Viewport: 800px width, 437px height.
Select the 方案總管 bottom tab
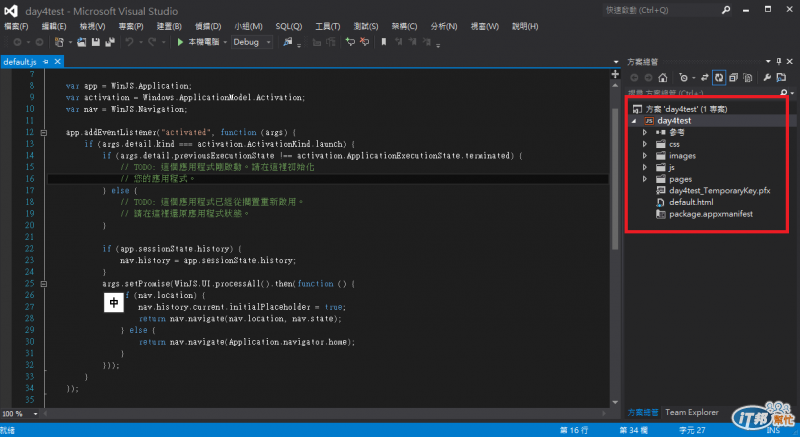tap(643, 413)
